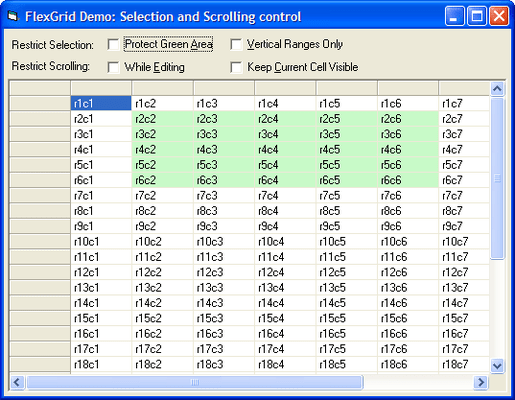Click green cell r5c3
515x400 pixels.
click(224, 165)
